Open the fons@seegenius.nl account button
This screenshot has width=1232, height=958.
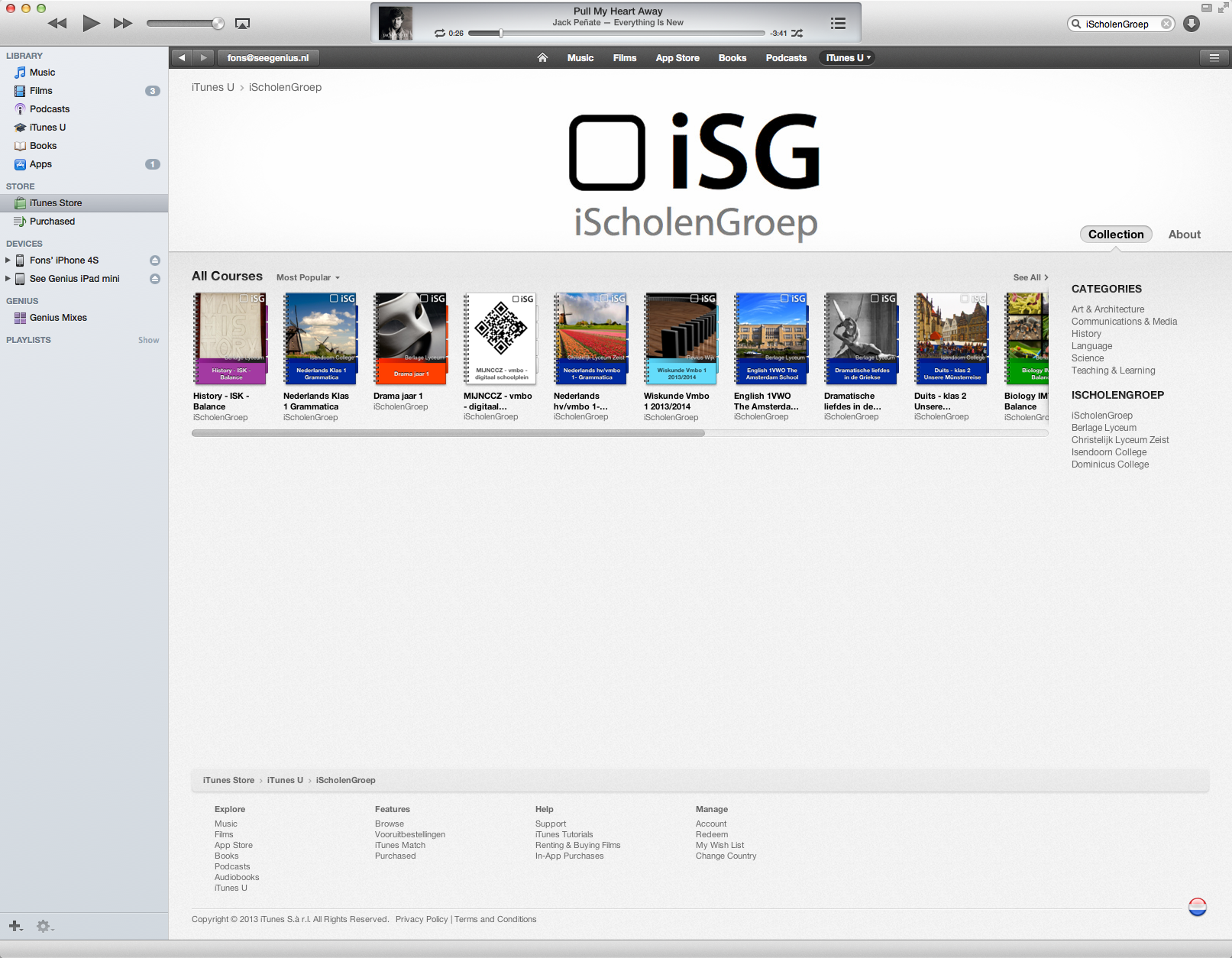pyautogui.click(x=268, y=57)
